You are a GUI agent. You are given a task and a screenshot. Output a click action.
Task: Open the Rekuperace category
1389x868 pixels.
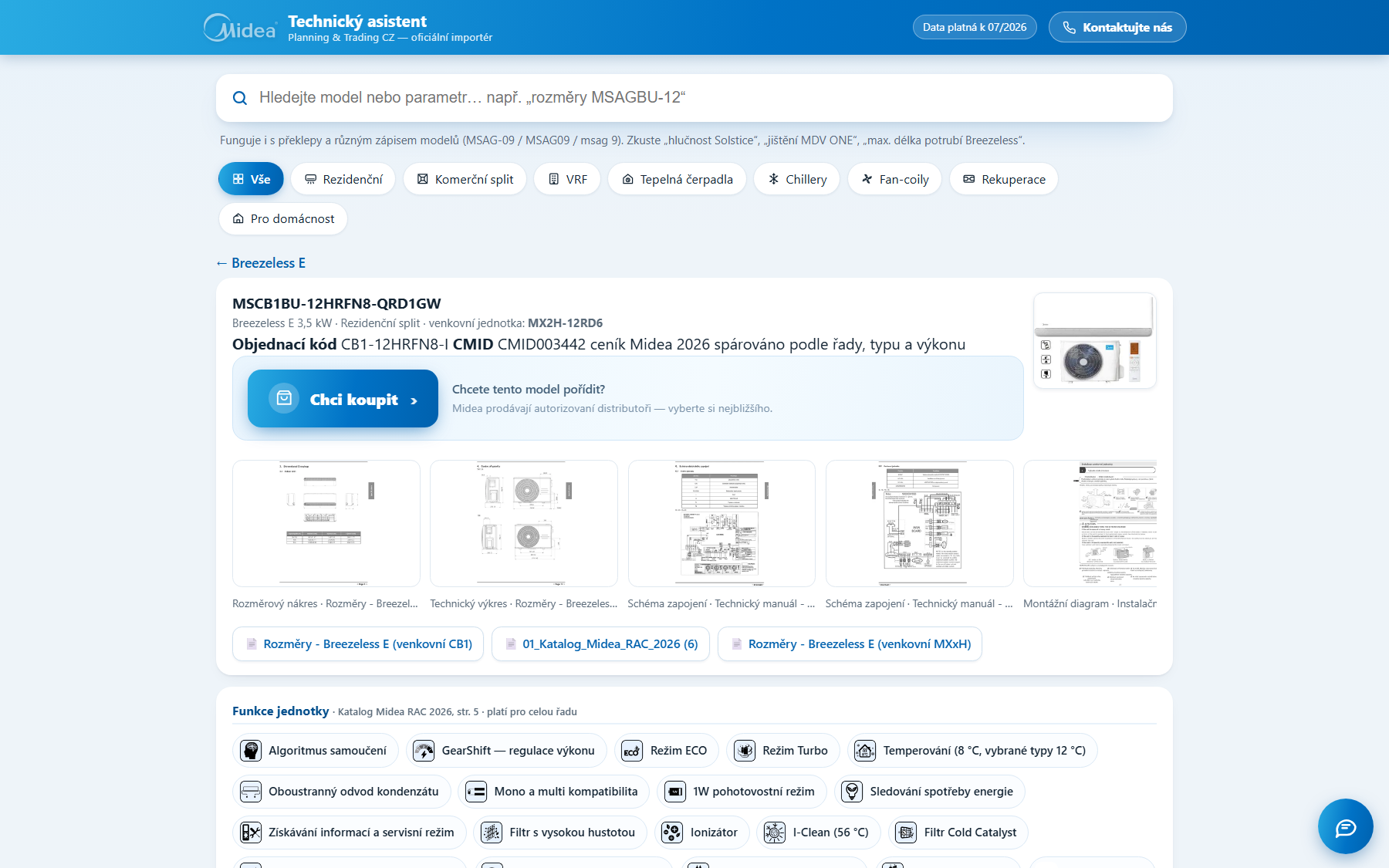1004,179
